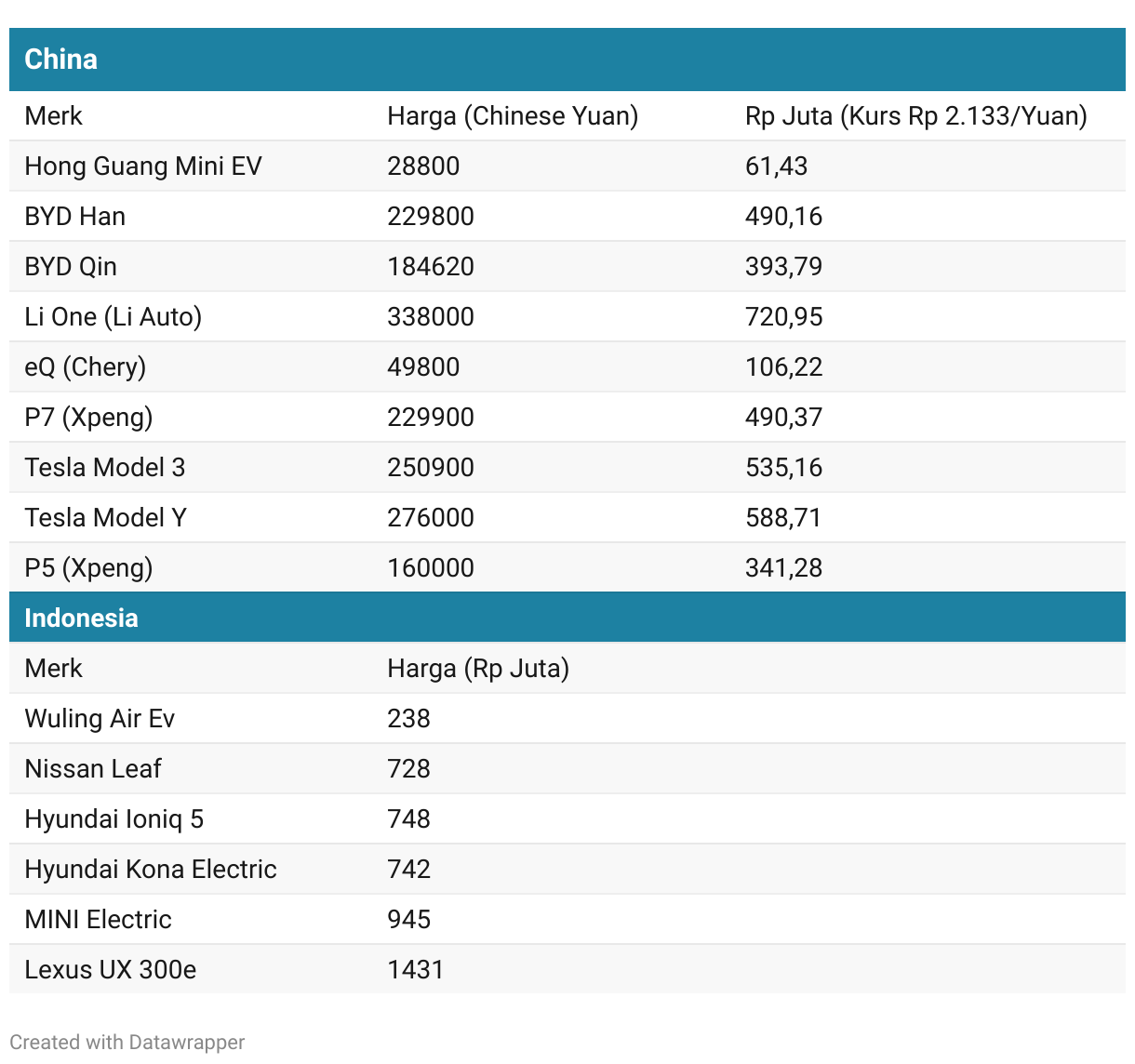1135x1064 pixels.
Task: Click the BYD Han row name
Action: coord(75,217)
